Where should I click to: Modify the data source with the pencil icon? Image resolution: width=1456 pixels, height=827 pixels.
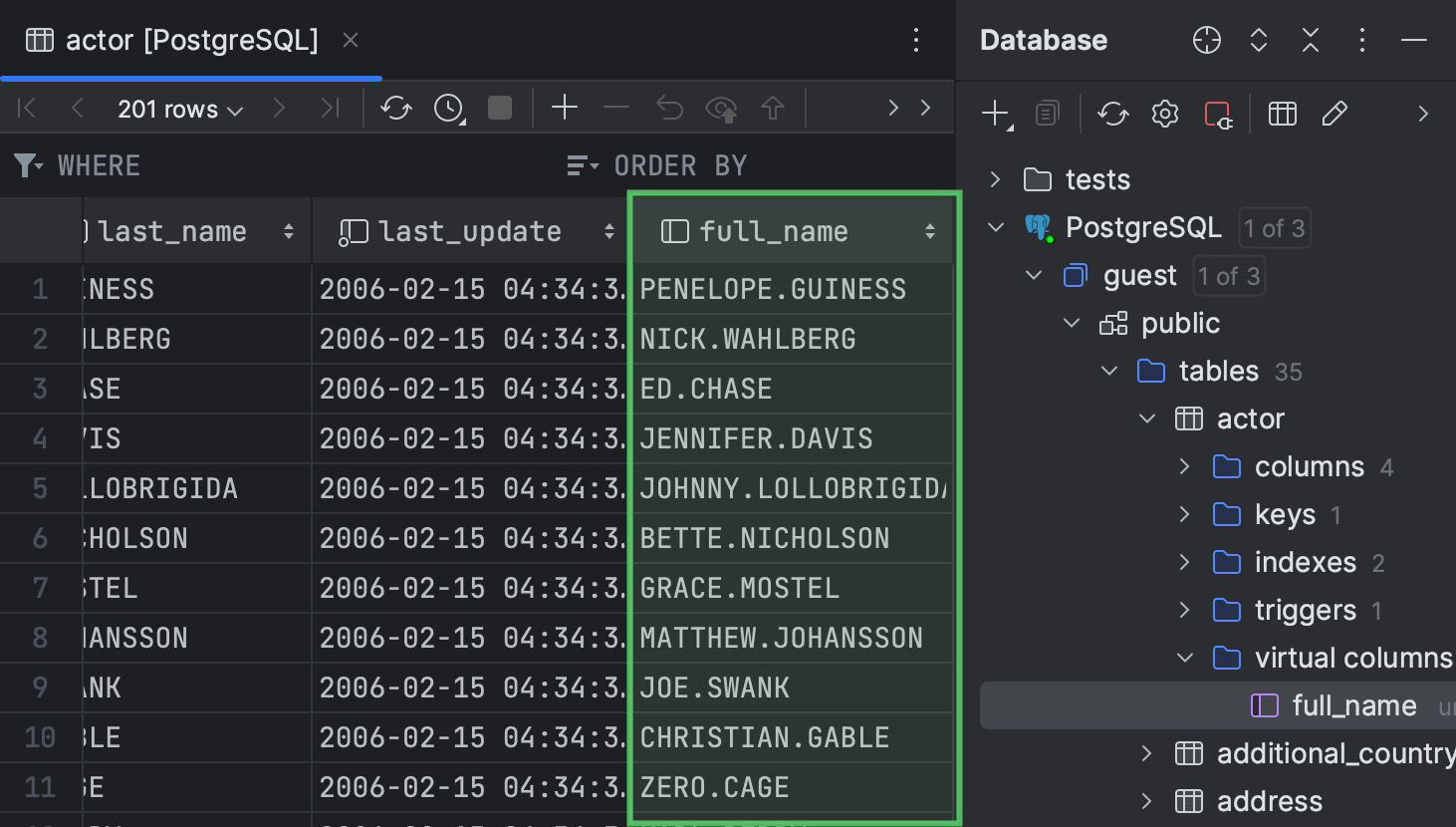[1335, 113]
